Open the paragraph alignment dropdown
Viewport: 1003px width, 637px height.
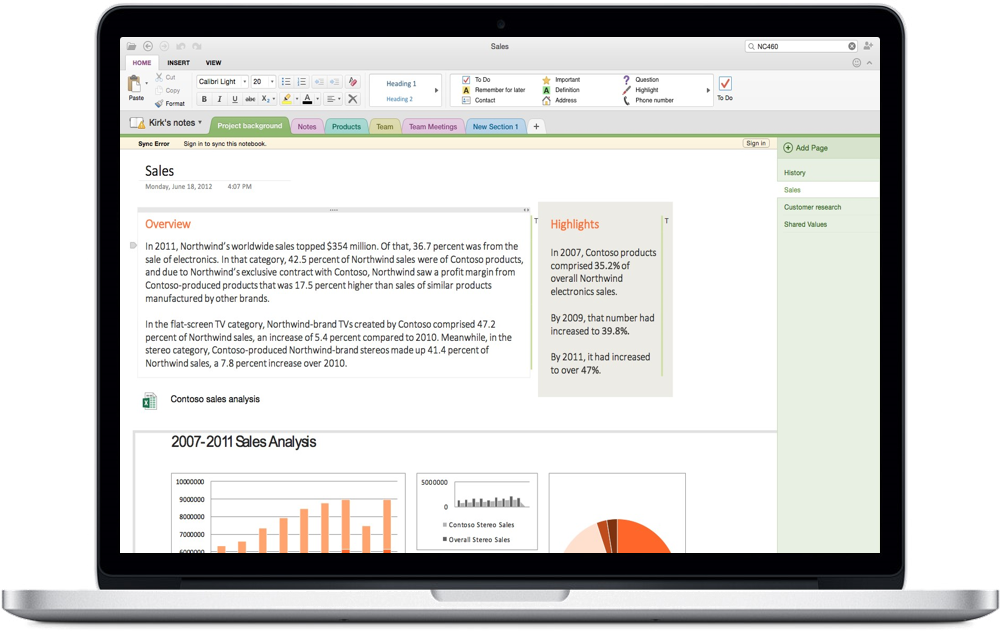coord(333,99)
